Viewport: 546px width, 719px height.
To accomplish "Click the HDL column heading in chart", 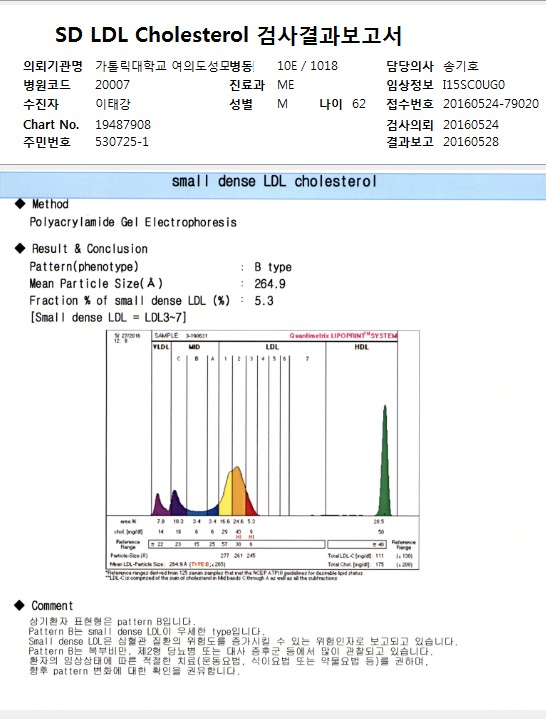I will [361, 347].
